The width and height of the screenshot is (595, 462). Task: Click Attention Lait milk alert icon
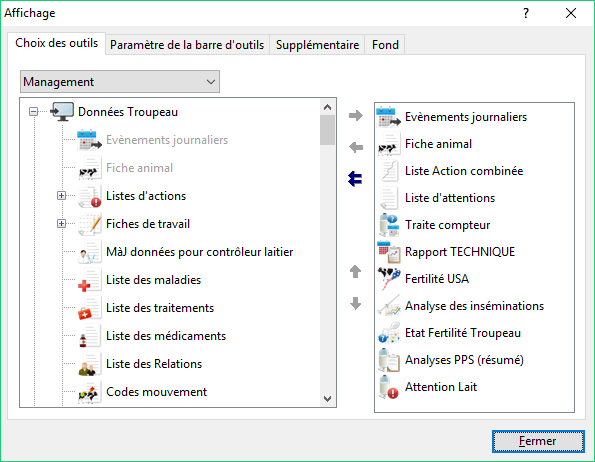coord(389,387)
